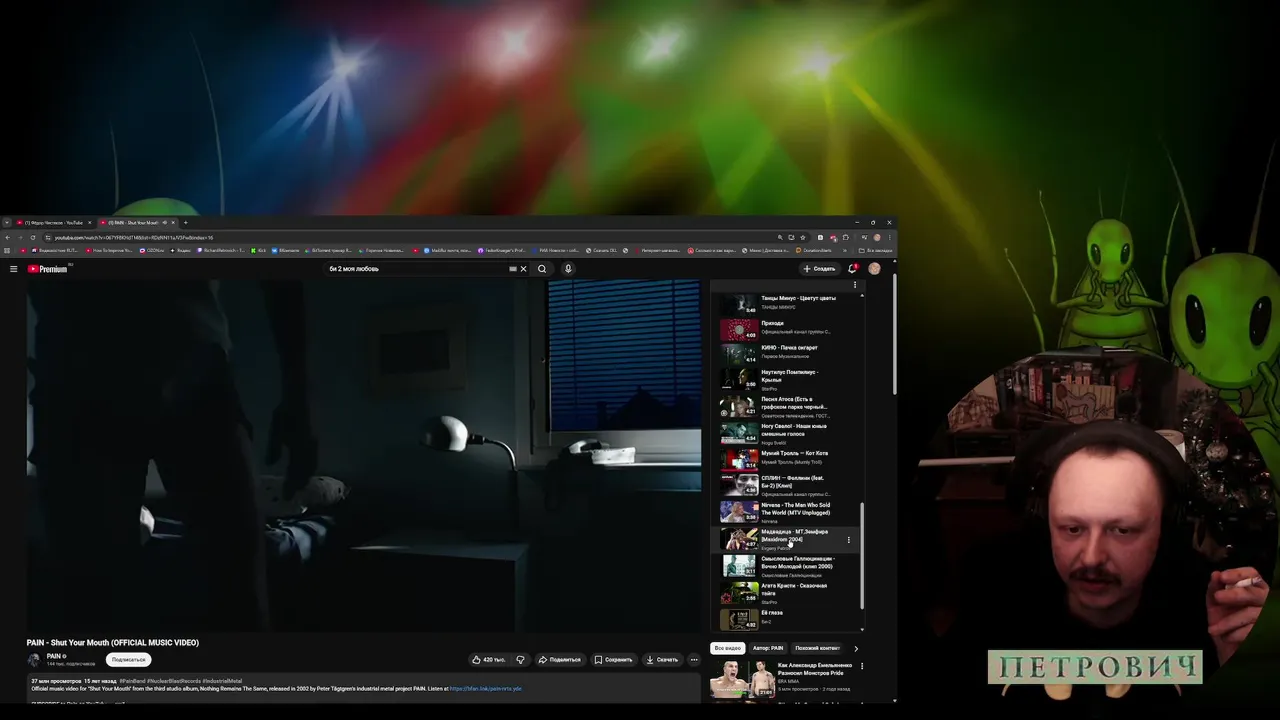Select the 'Все видео' filter chip

[x=727, y=648]
